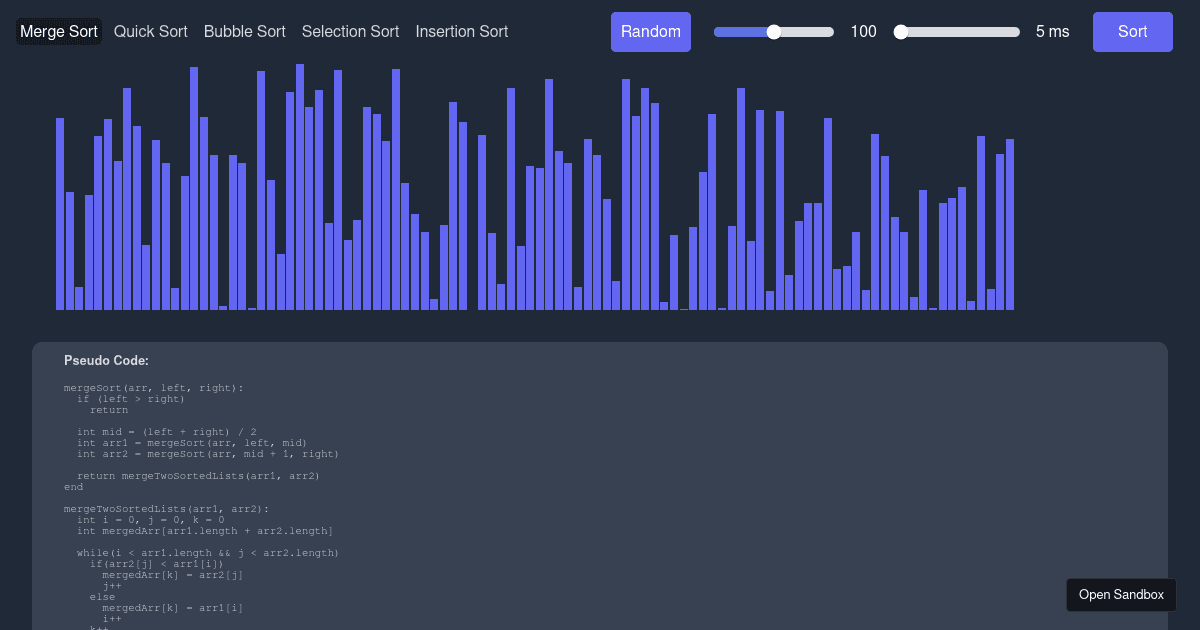Generate a new array with the Random button
Image resolution: width=1200 pixels, height=630 pixels.
[650, 31]
